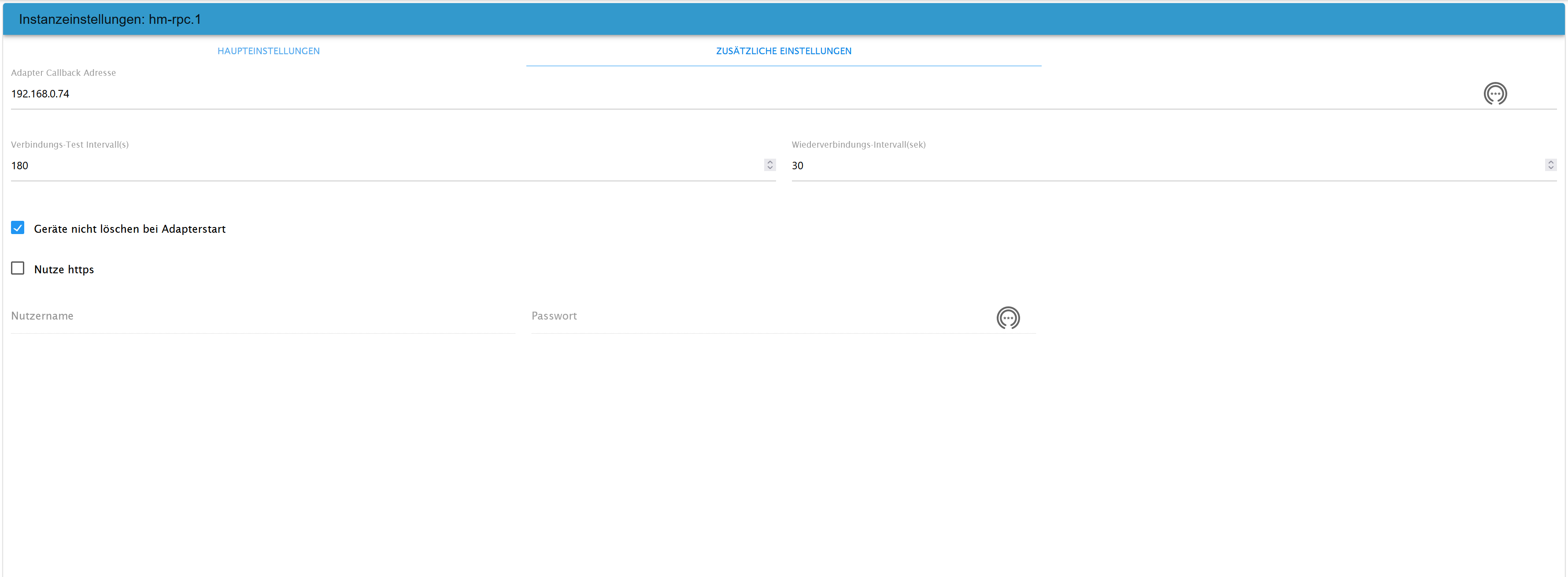Click 'Geräte nicht löschen bei Adapterstart' label text
The width and height of the screenshot is (1568, 577).
tap(129, 229)
